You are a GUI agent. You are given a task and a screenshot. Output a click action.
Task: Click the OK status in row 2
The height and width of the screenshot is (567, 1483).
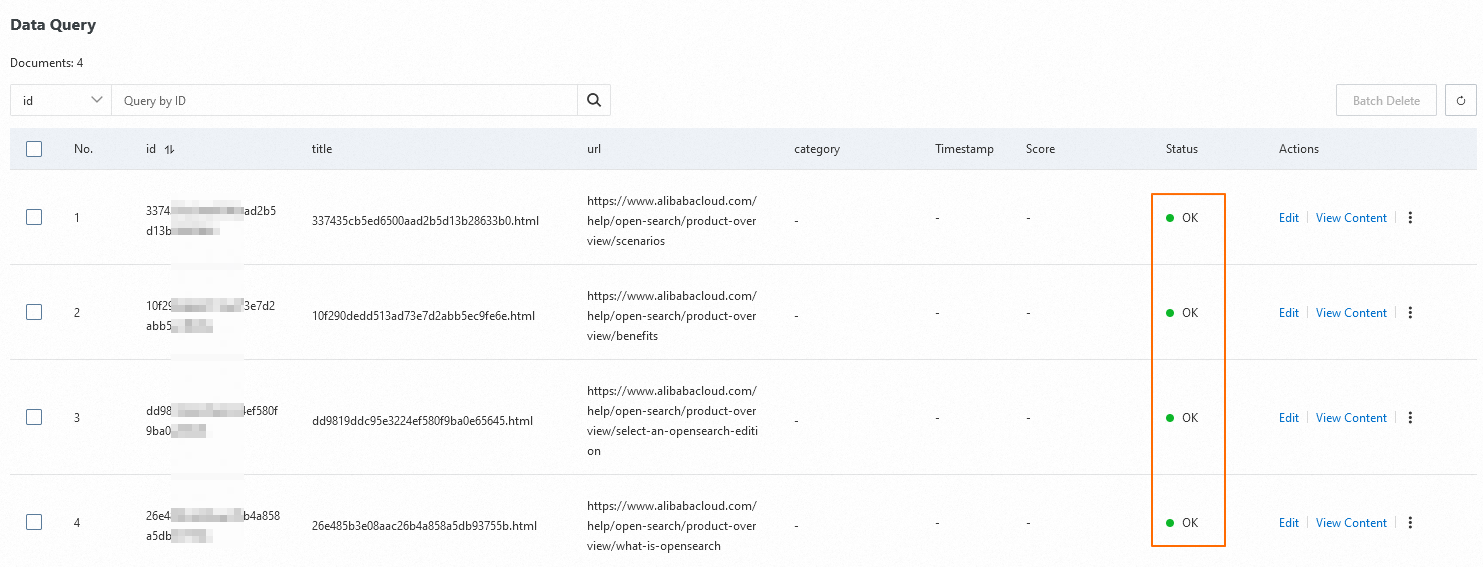point(1182,312)
